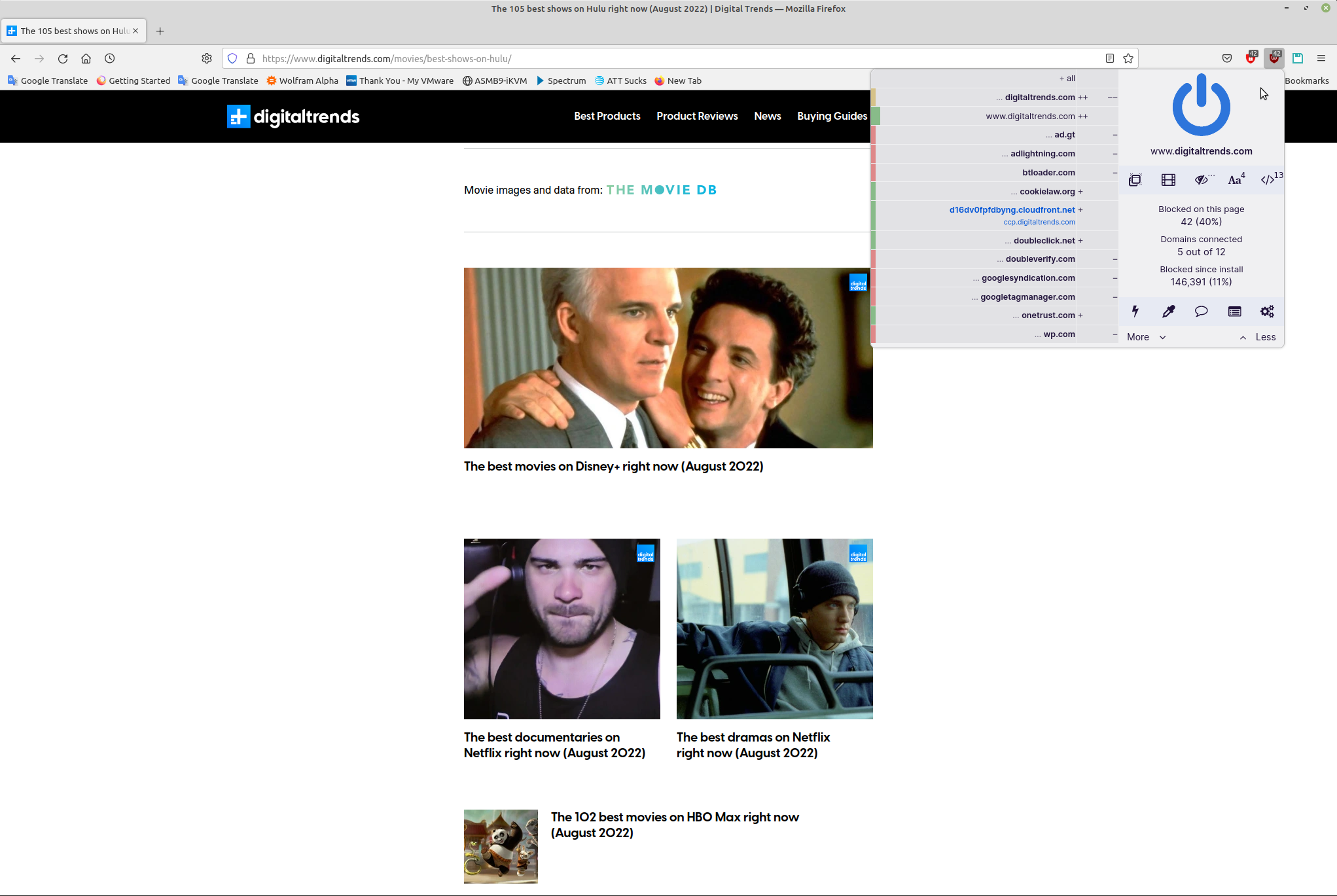Viewport: 1337px width, 896px height.
Task: Open best movies on Disney+ article link
Action: (x=613, y=466)
